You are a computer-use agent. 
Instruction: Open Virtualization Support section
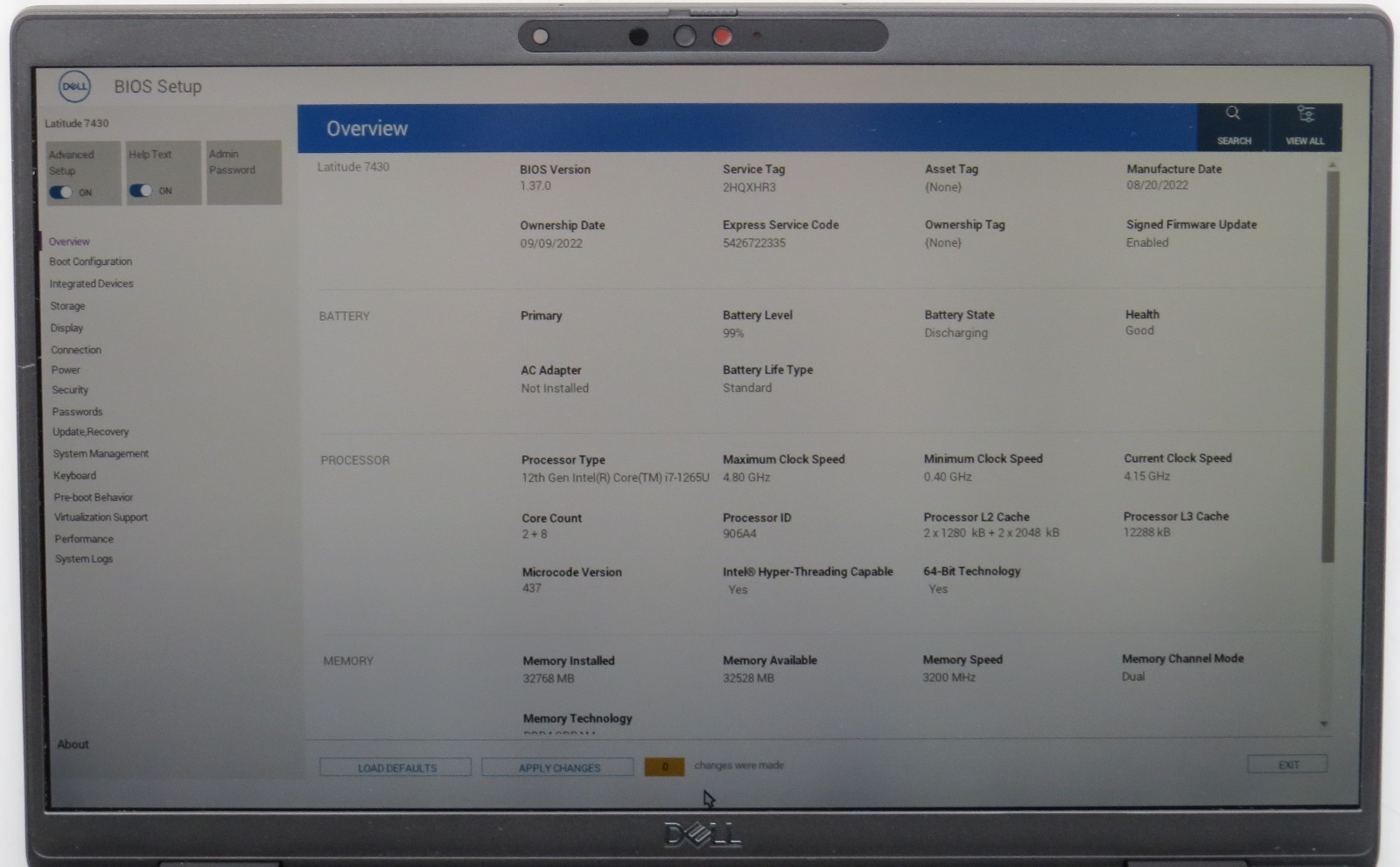tap(101, 518)
